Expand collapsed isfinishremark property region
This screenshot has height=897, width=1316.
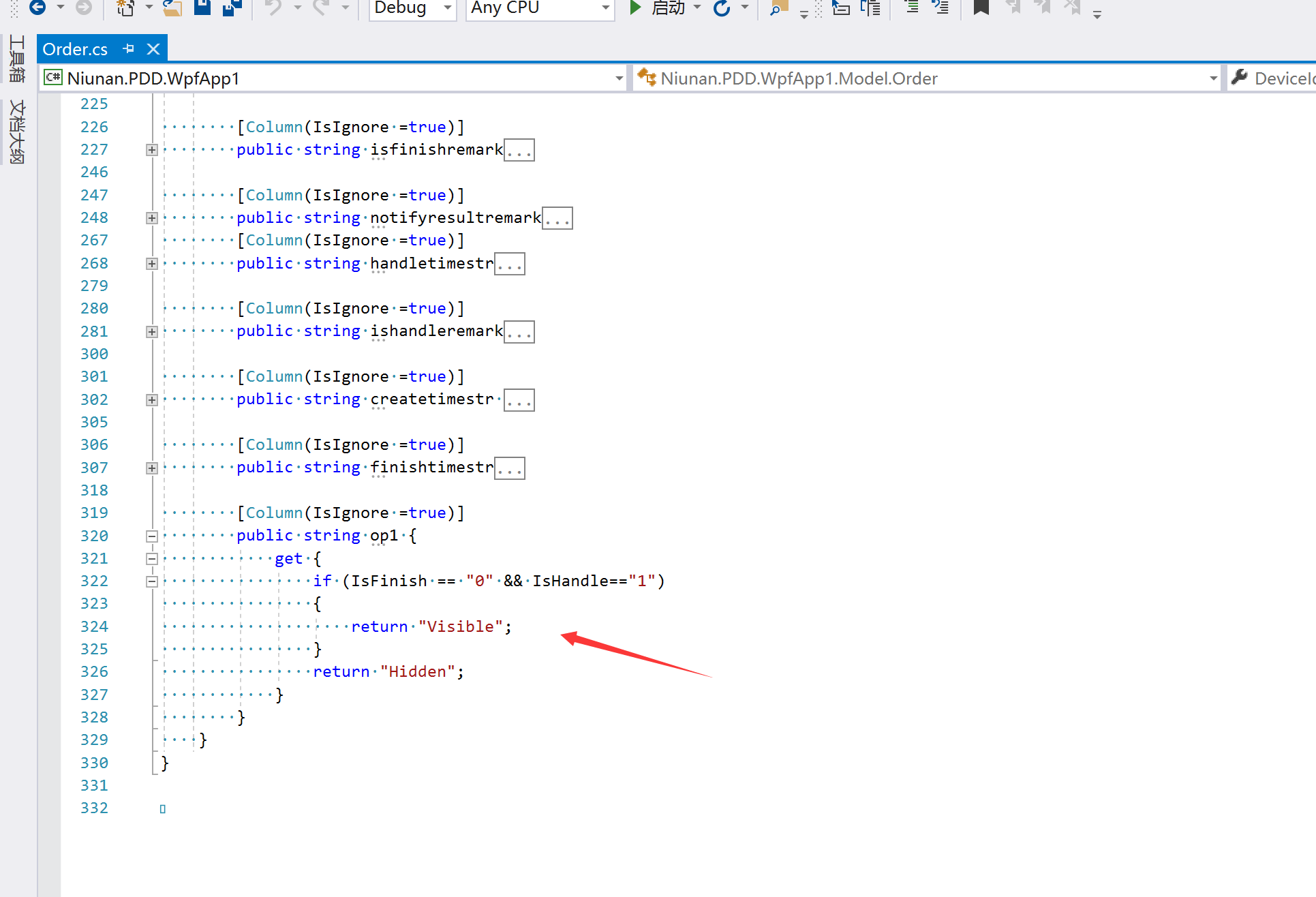[152, 150]
